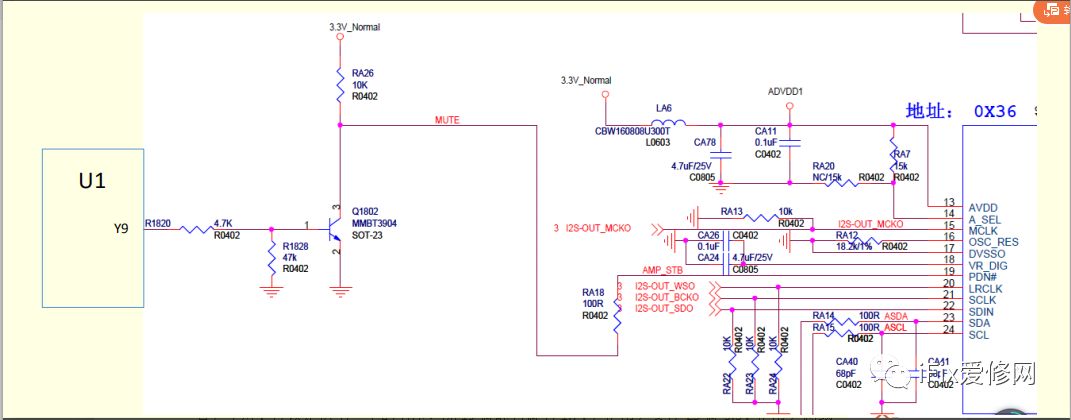Image resolution: width=1071 pixels, height=420 pixels.
Task: Click the Q1802 transistor designator
Action: [365, 212]
